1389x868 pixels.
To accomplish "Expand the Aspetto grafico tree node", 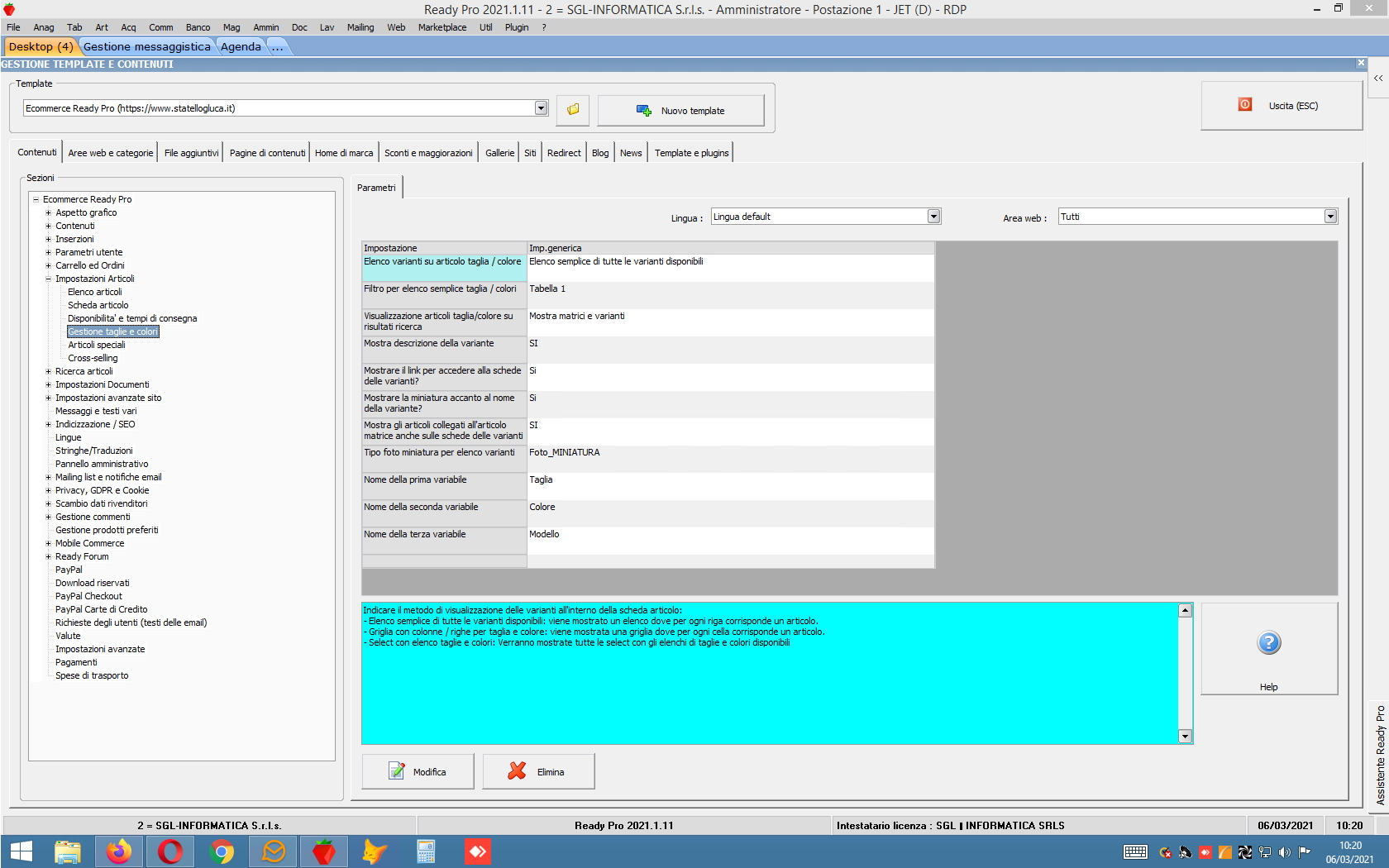I will pyautogui.click(x=48, y=212).
